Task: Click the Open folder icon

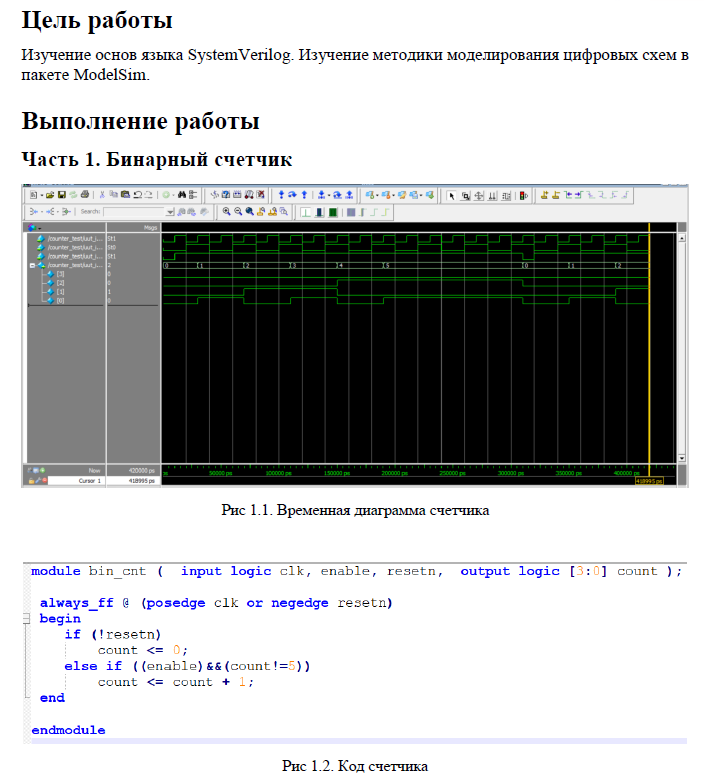Action: (50, 194)
